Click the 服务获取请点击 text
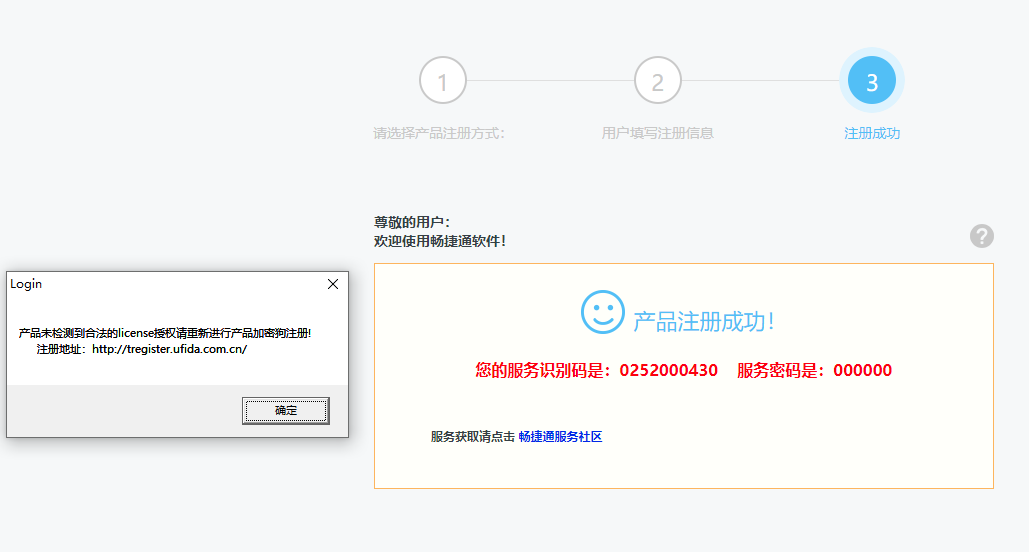The image size is (1029, 552). [x=472, y=436]
